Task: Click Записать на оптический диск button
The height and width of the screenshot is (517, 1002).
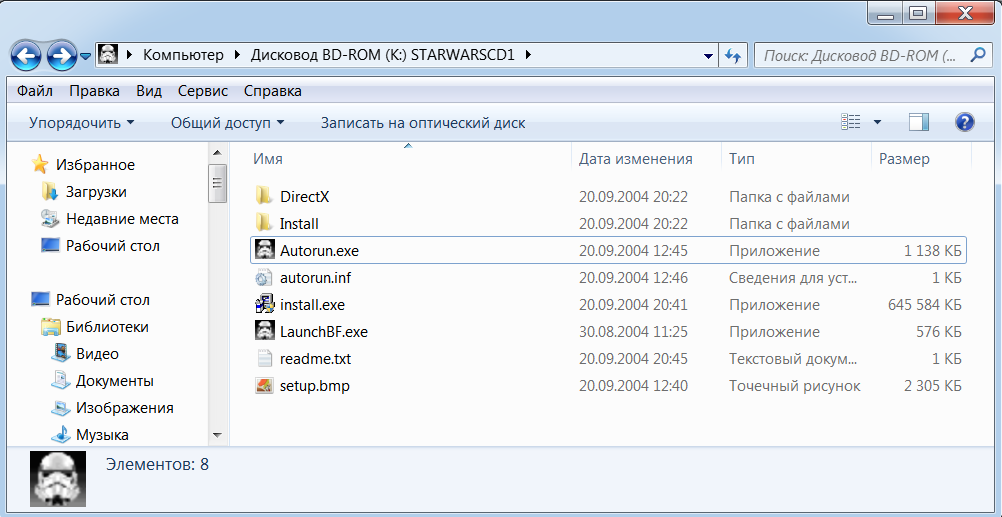Action: coord(422,123)
